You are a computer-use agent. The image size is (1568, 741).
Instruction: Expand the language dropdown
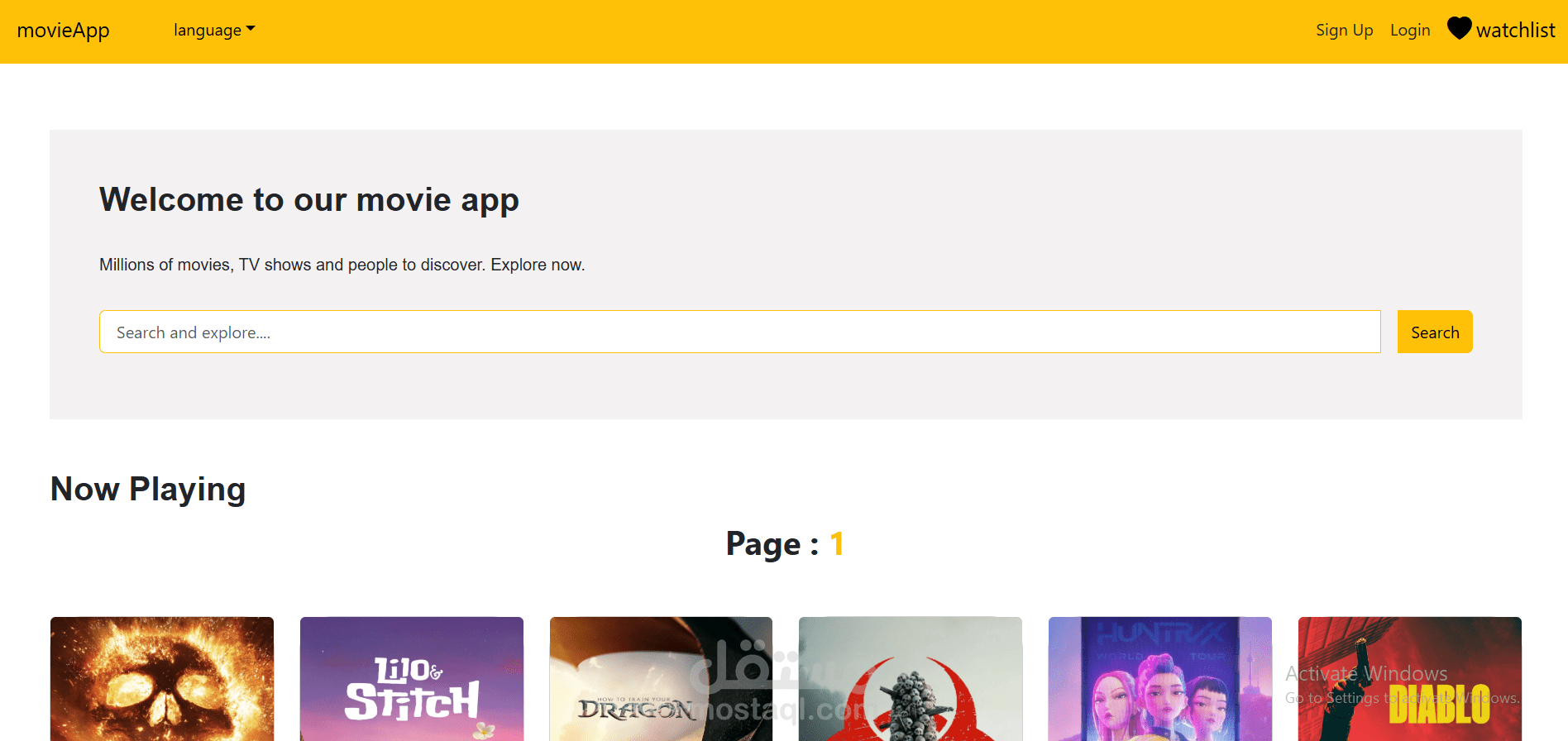point(214,30)
